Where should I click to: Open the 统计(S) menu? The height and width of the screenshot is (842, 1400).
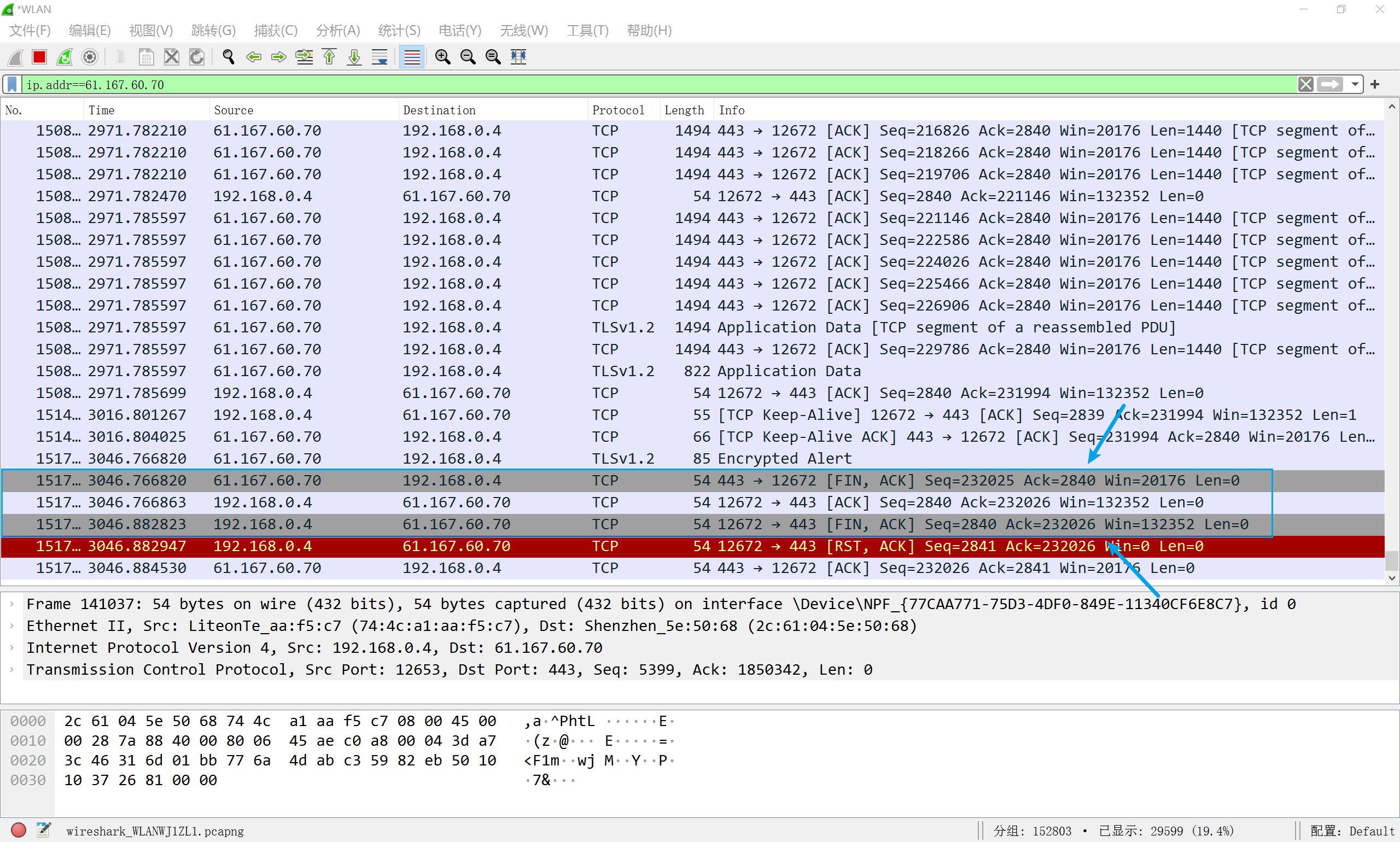399,31
